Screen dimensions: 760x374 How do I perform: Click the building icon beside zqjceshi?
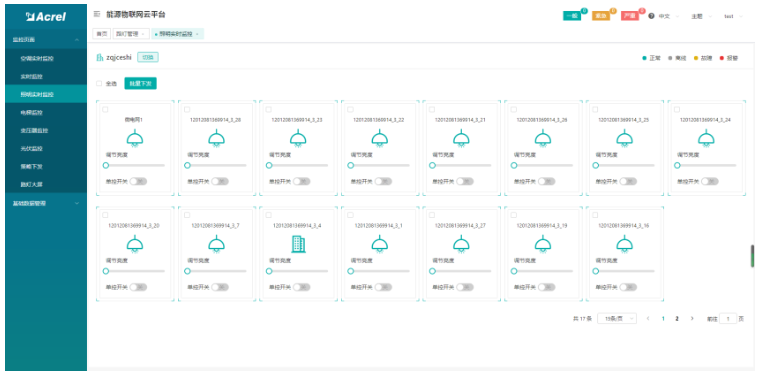100,57
